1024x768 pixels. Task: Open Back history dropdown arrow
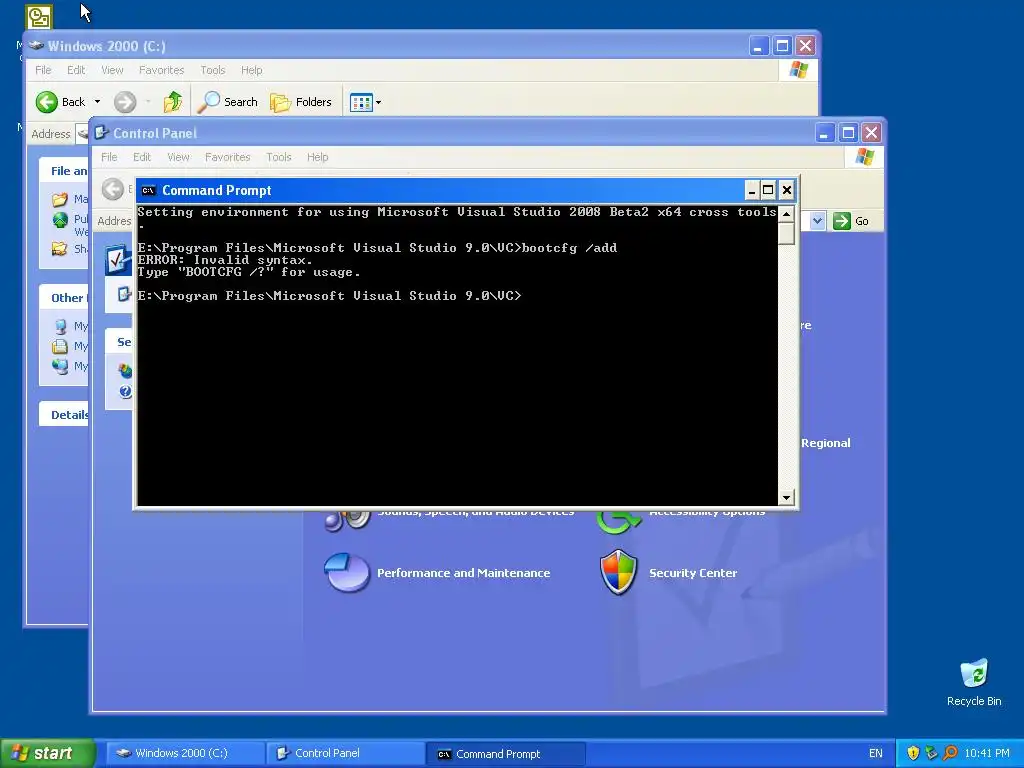tap(97, 102)
